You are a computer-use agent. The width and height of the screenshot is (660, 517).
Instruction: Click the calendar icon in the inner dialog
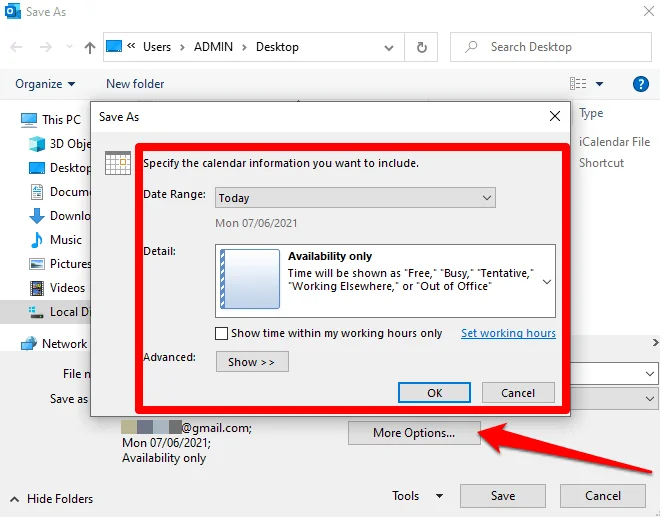pos(118,163)
